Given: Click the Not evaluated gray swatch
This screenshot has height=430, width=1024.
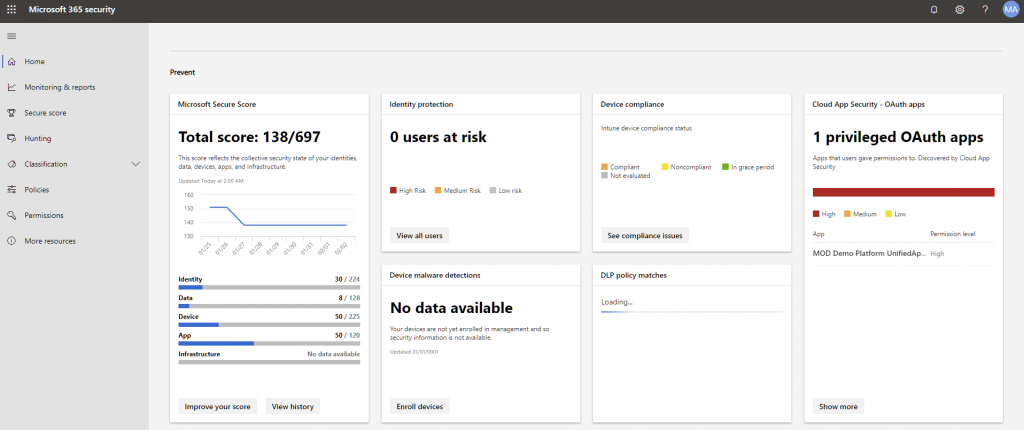Looking at the screenshot, I should (x=604, y=176).
